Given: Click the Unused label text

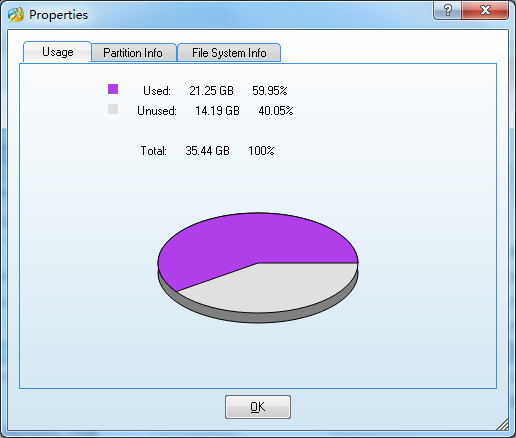Looking at the screenshot, I should tap(157, 111).
